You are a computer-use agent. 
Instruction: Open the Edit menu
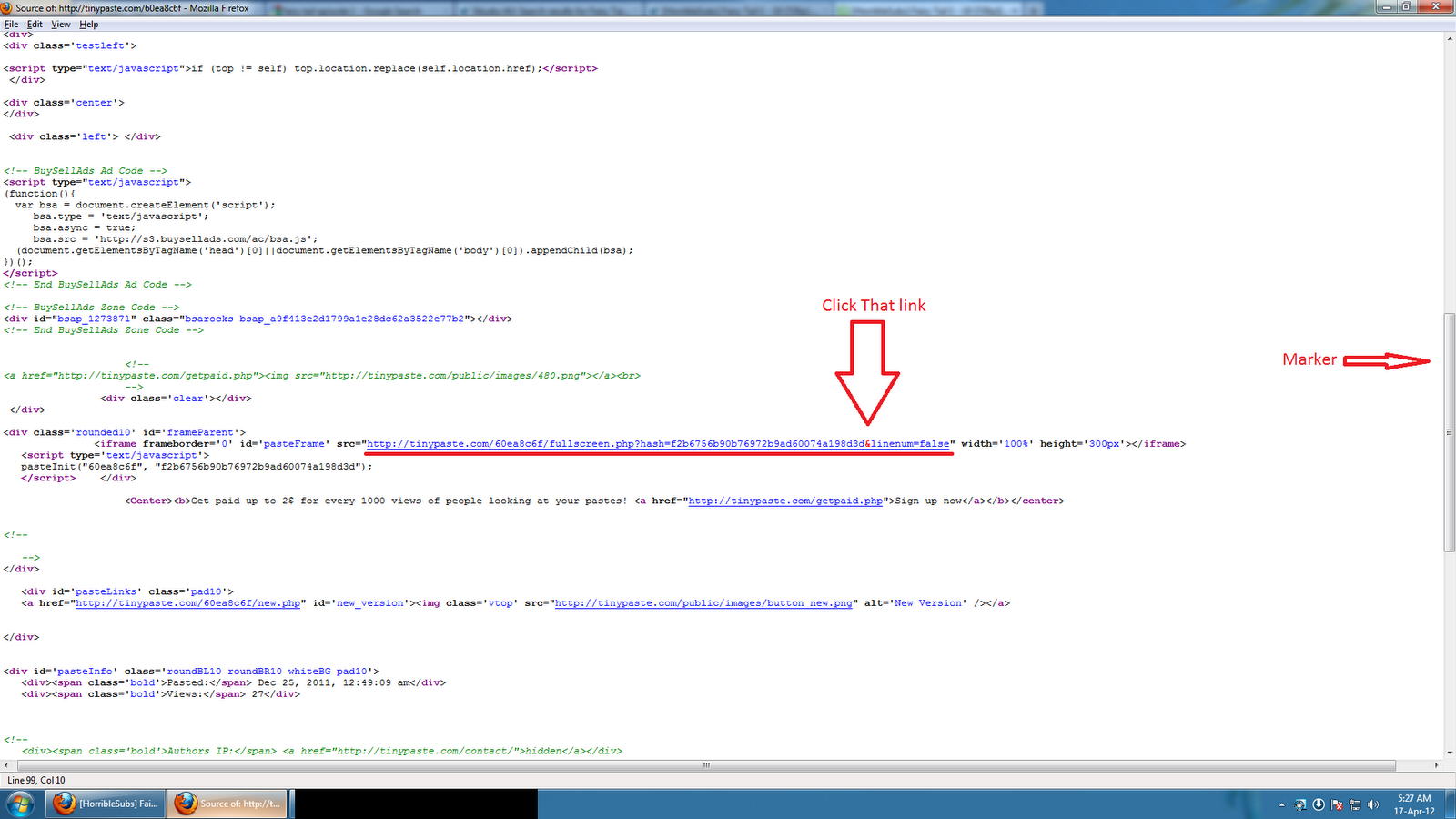(35, 25)
